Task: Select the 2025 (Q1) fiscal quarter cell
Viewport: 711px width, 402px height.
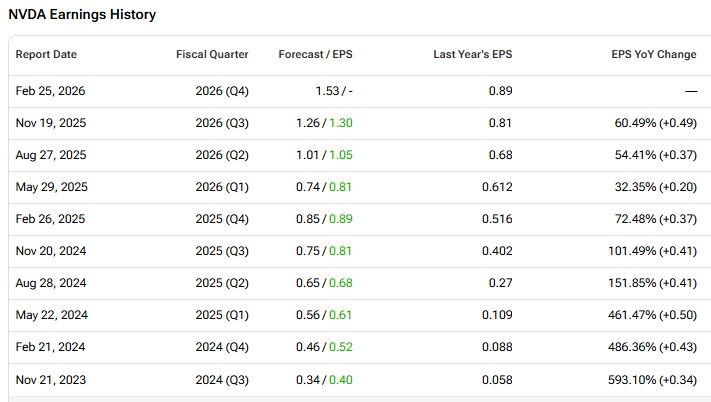Action: (x=222, y=315)
